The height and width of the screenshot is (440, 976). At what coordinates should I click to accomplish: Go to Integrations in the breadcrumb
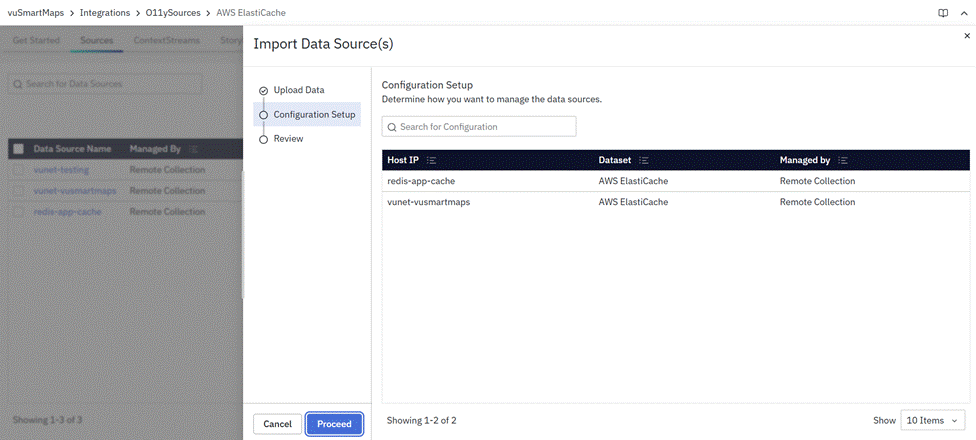point(107,13)
